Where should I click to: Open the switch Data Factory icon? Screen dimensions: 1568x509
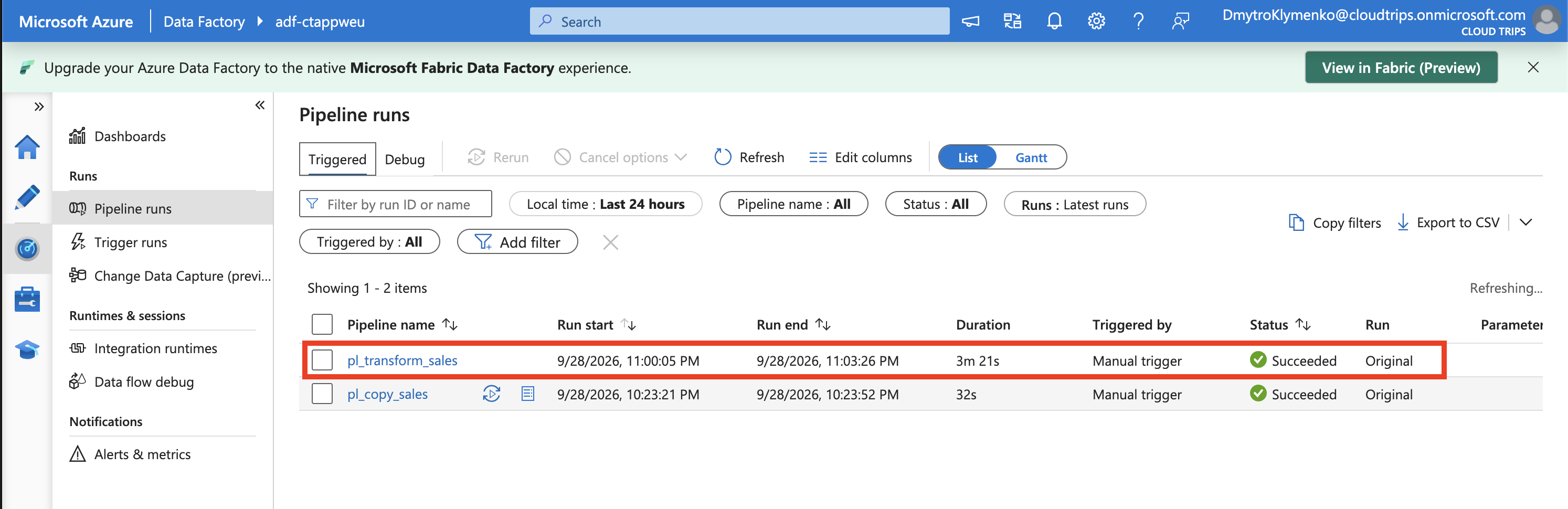1012,22
